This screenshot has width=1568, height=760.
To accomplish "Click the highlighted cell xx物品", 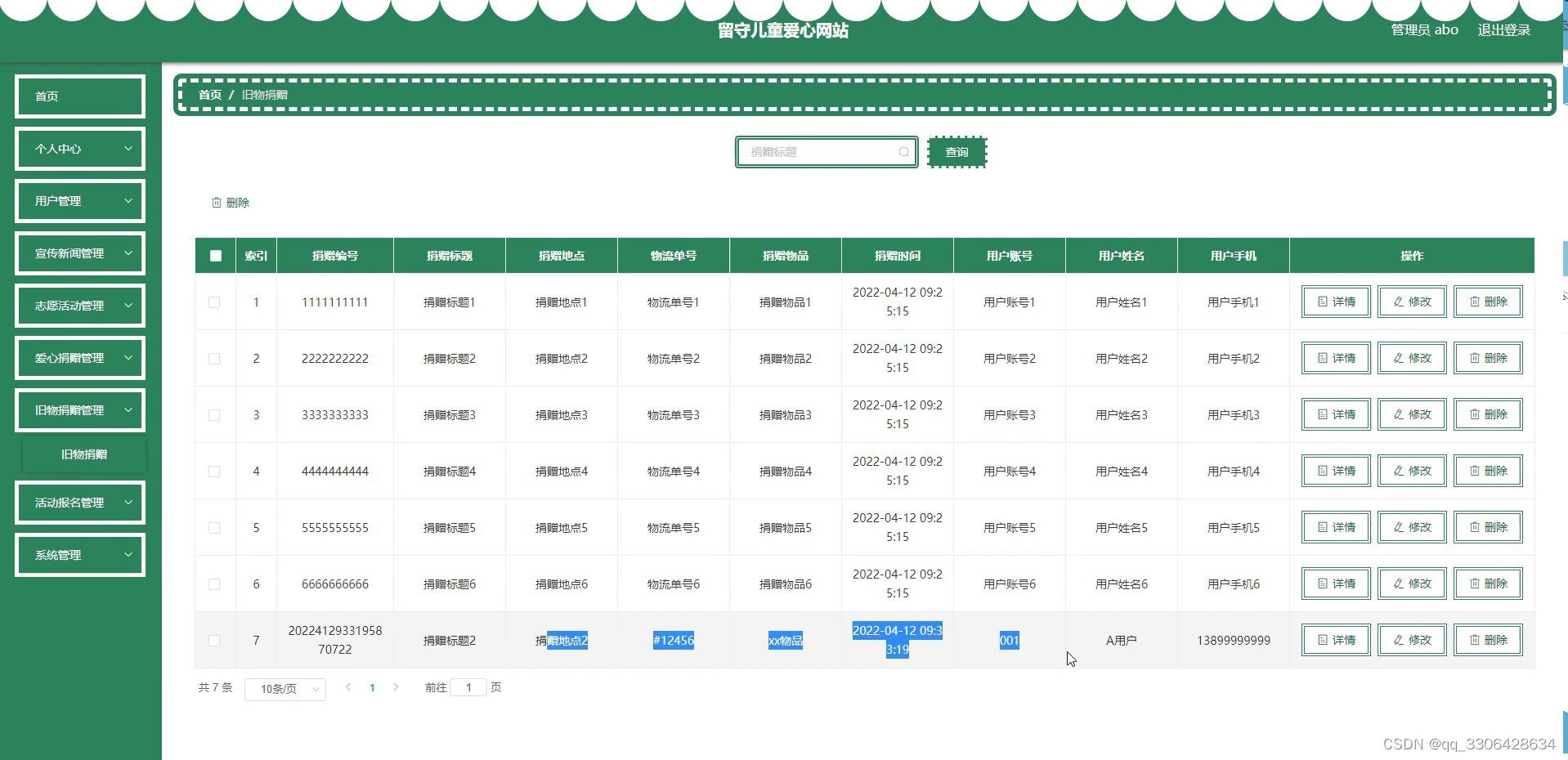I will click(786, 641).
